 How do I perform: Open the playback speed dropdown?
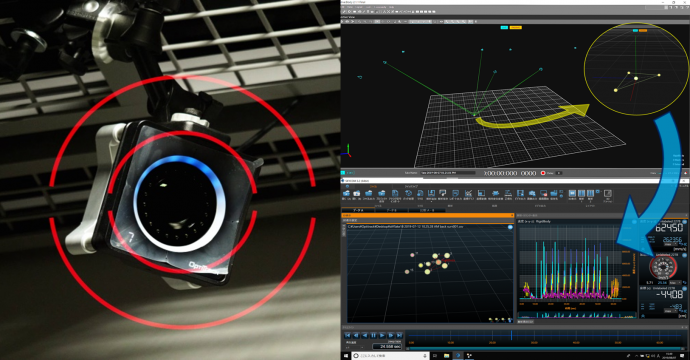(x=355, y=348)
